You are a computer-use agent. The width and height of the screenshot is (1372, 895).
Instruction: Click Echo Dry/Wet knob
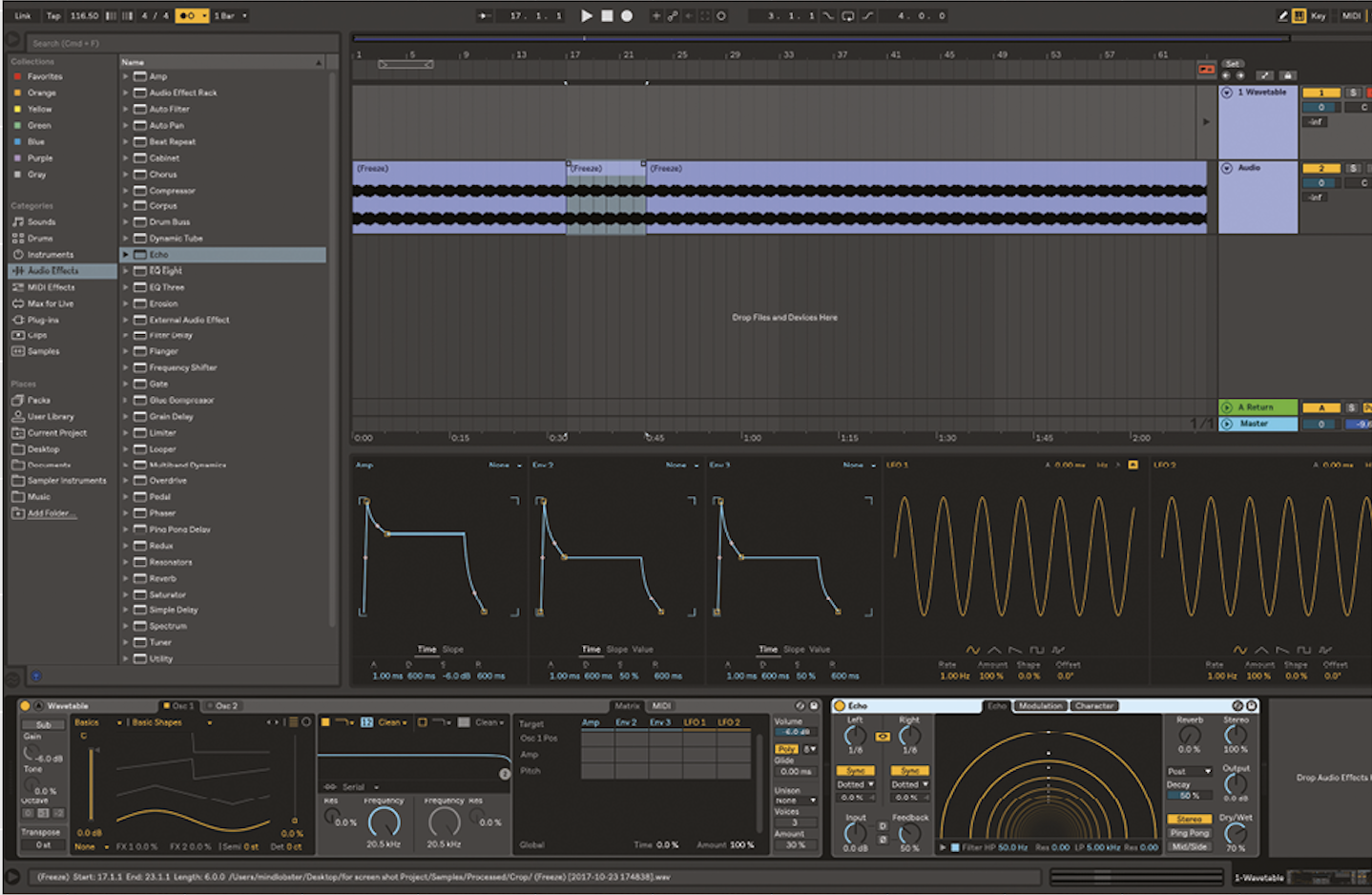point(1236,835)
